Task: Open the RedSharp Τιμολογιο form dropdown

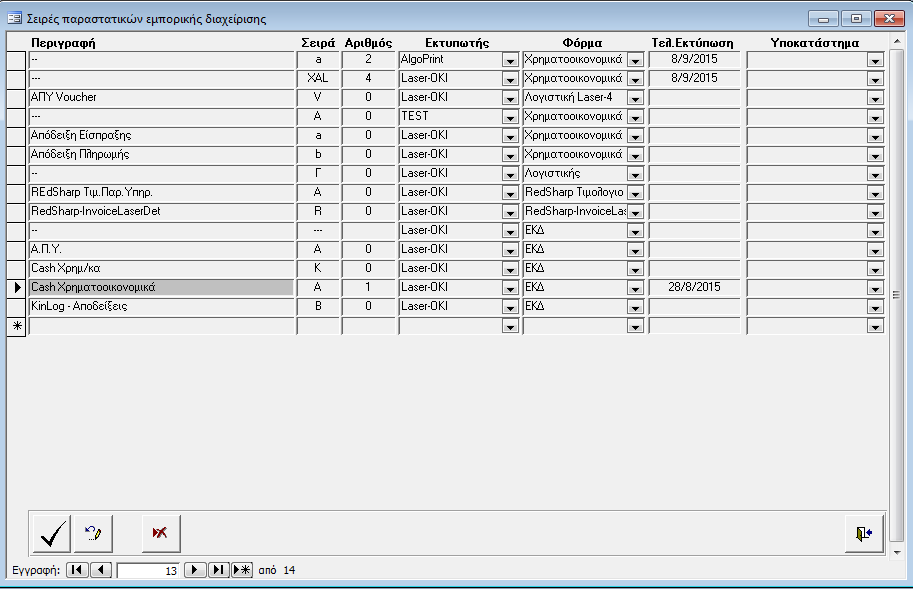Action: click(634, 193)
